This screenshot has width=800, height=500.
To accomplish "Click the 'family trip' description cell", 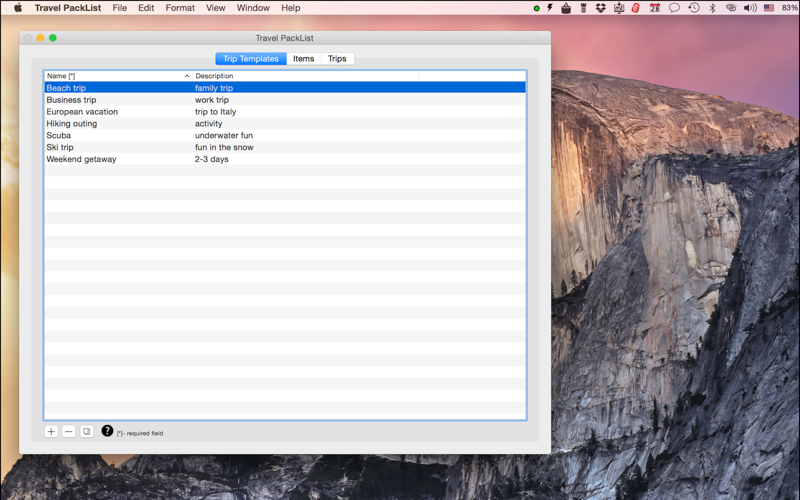I will [x=214, y=88].
